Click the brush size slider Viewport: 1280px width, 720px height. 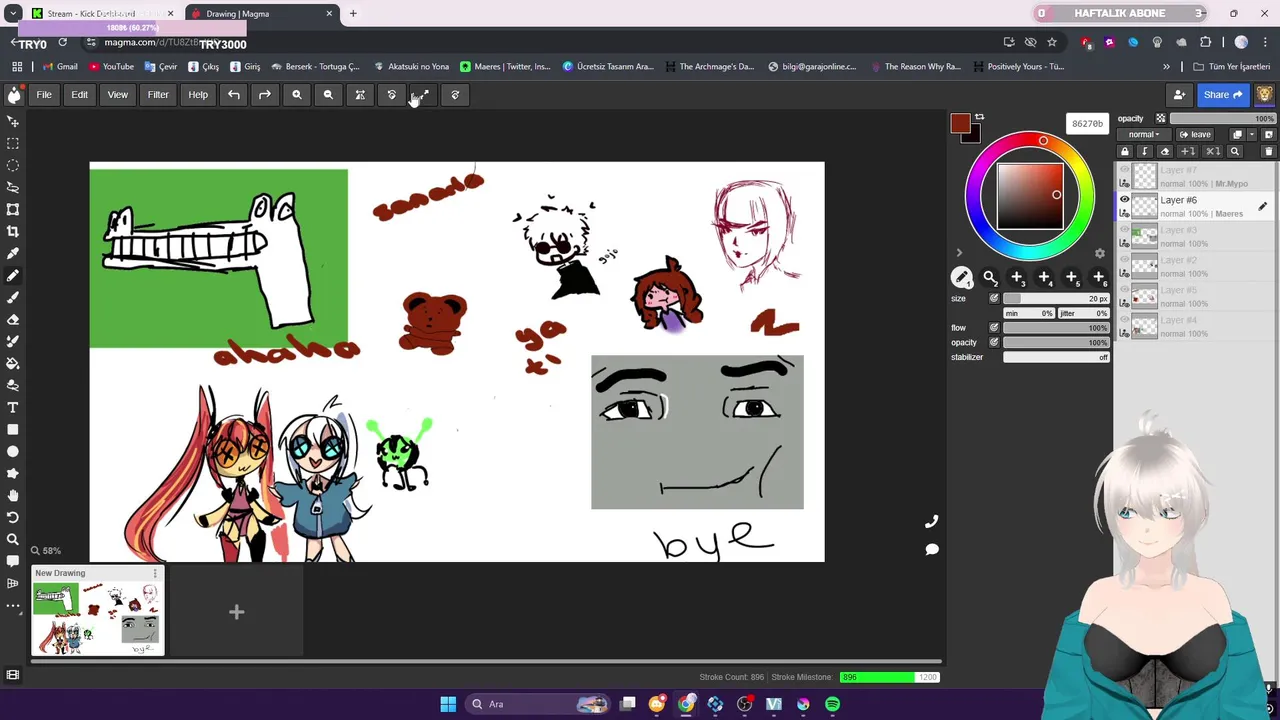tap(1056, 298)
